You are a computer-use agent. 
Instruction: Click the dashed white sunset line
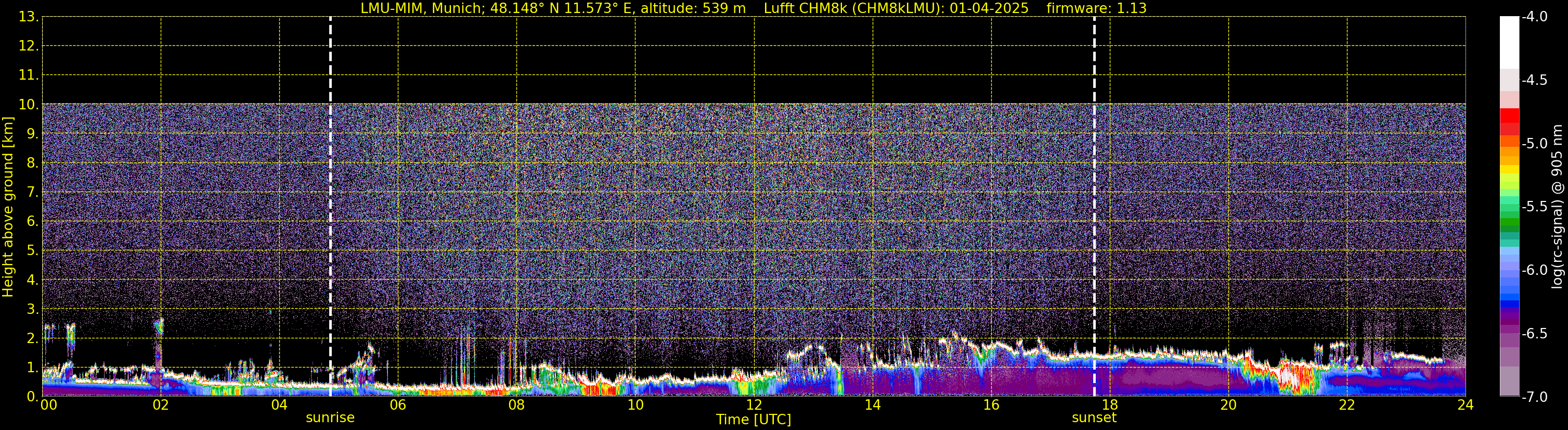click(x=1094, y=207)
